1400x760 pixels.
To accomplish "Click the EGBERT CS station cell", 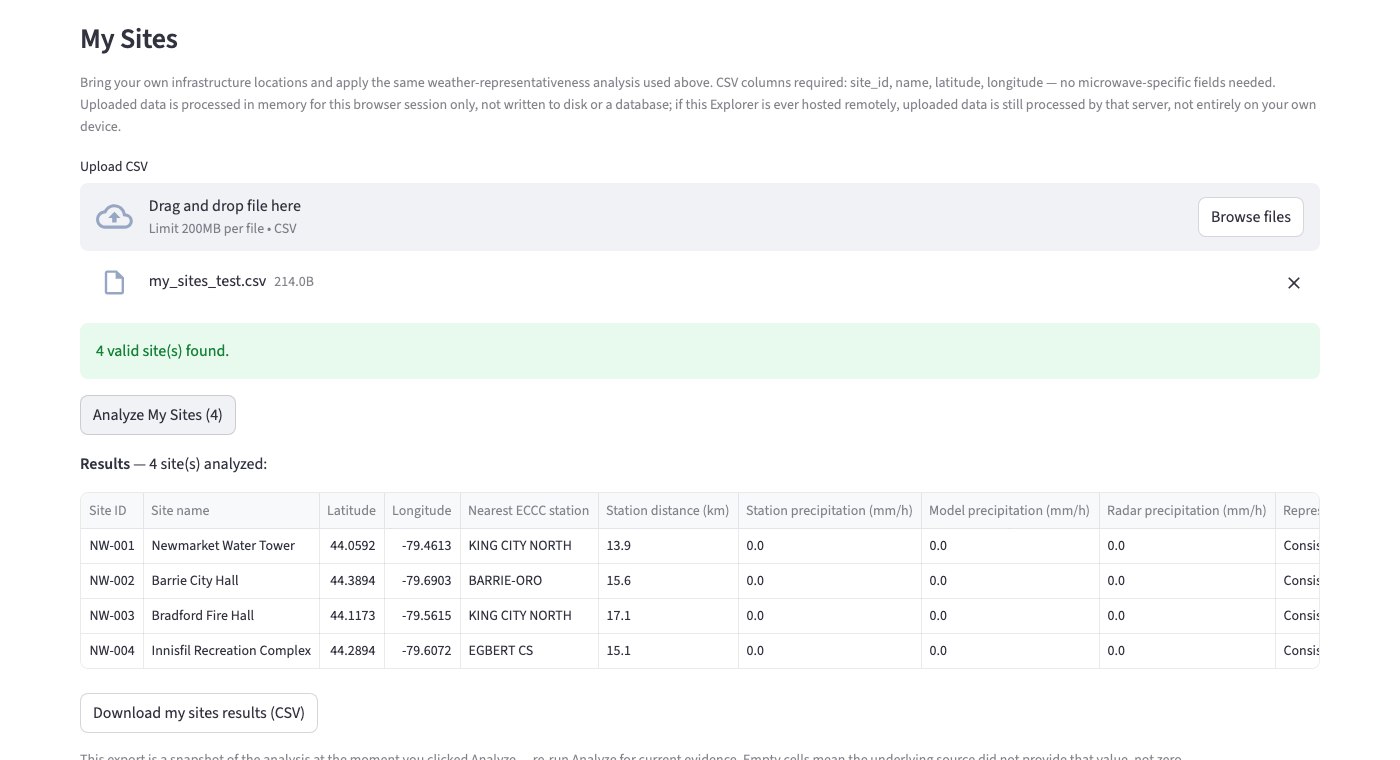I will (x=529, y=651).
